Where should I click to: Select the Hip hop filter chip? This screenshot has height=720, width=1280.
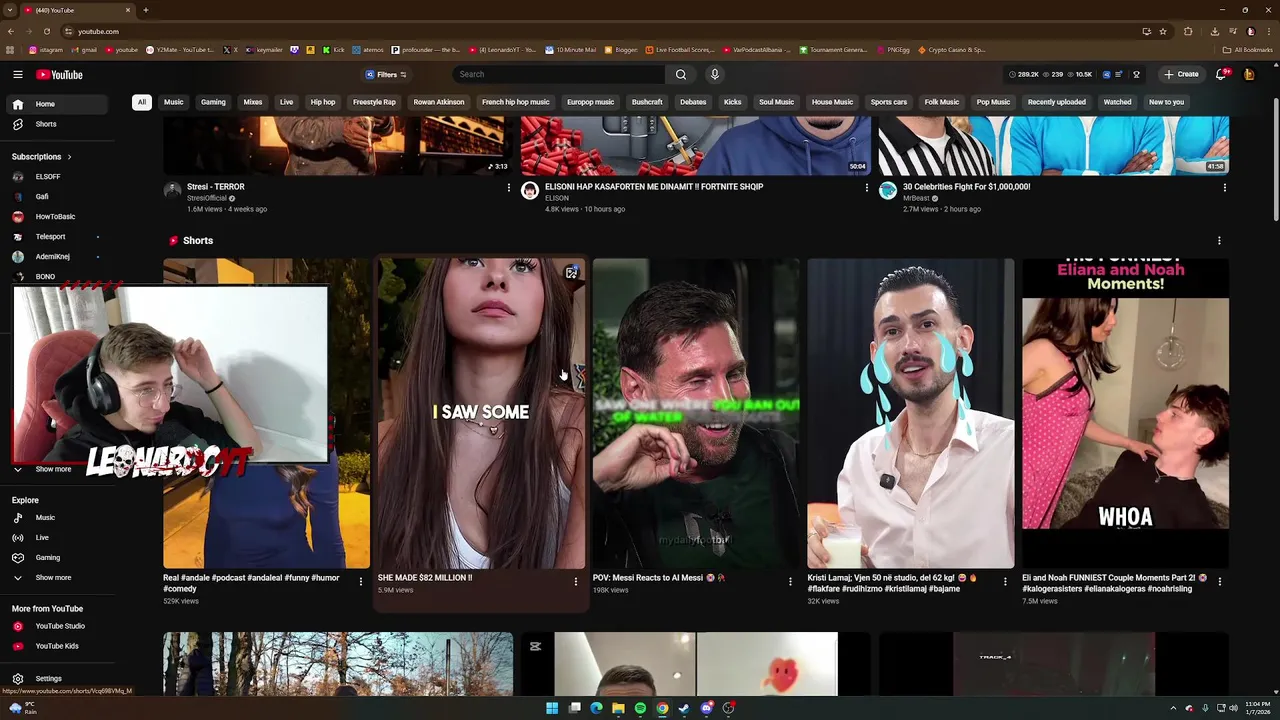pos(323,102)
